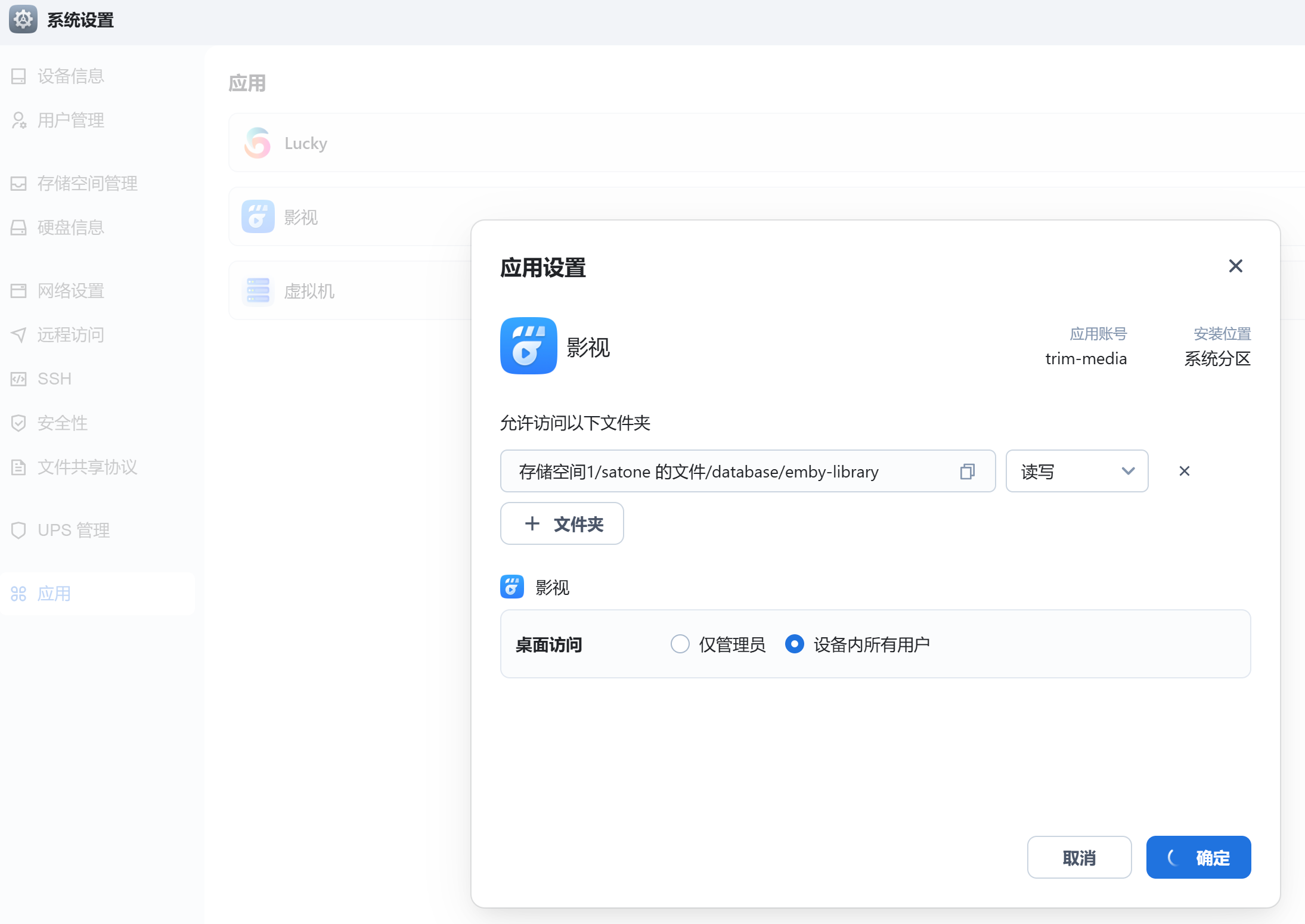Click the 系统分区 install location text
1305x924 pixels.
click(x=1217, y=359)
